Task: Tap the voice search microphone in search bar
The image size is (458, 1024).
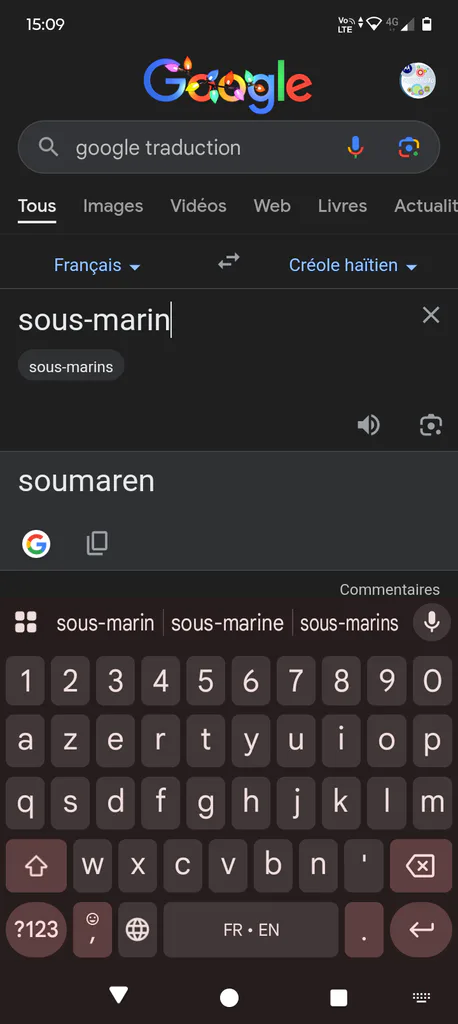Action: [355, 148]
